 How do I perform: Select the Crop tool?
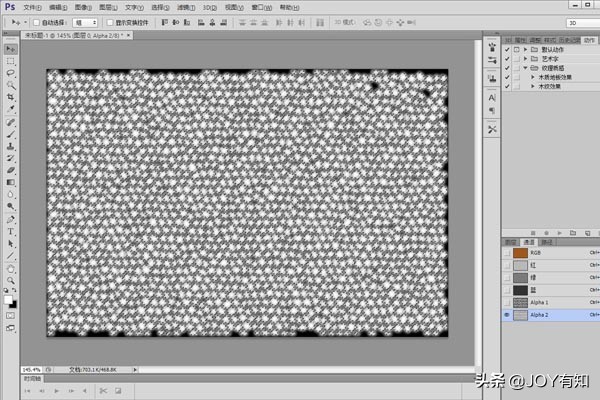click(x=11, y=97)
